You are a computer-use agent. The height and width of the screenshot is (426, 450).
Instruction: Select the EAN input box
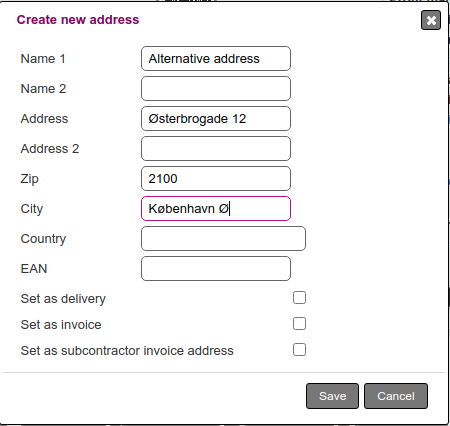click(216, 269)
